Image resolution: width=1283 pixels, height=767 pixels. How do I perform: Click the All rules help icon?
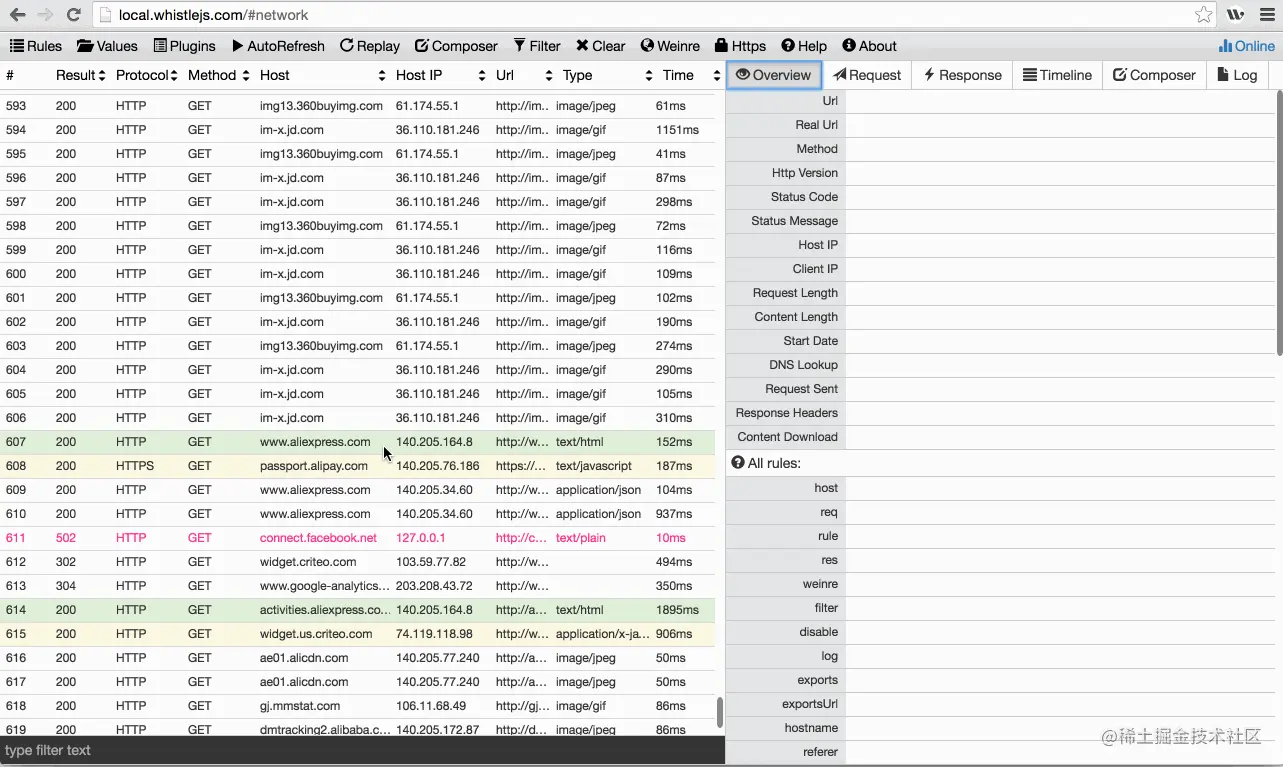point(738,463)
